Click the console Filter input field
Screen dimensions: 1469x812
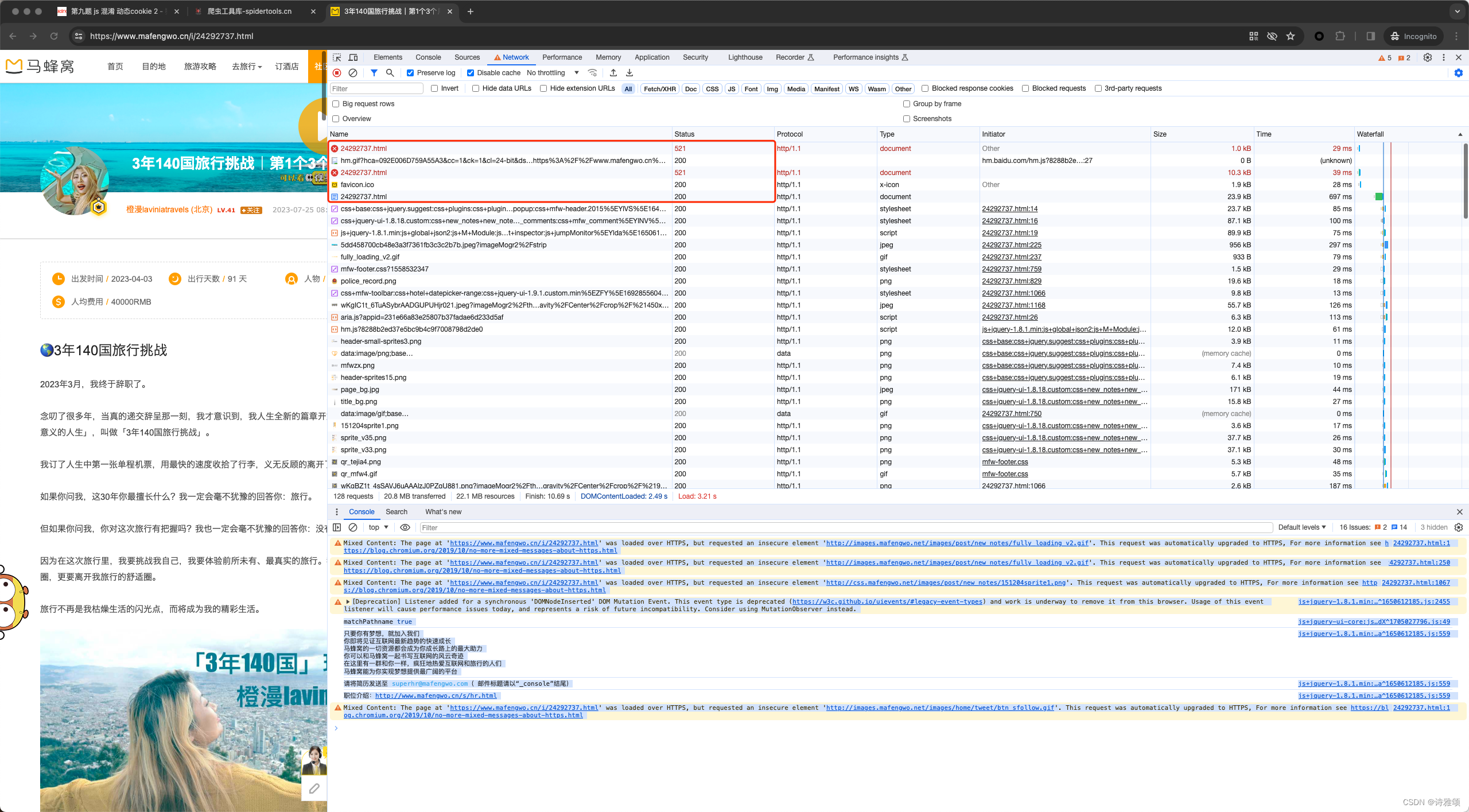846,527
